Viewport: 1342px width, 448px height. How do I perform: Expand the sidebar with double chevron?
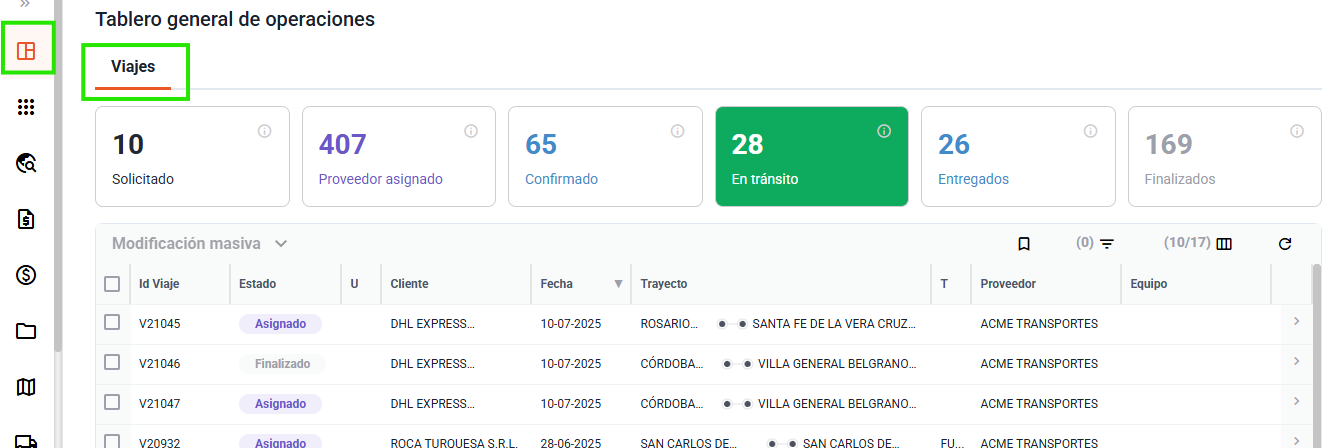(x=26, y=5)
